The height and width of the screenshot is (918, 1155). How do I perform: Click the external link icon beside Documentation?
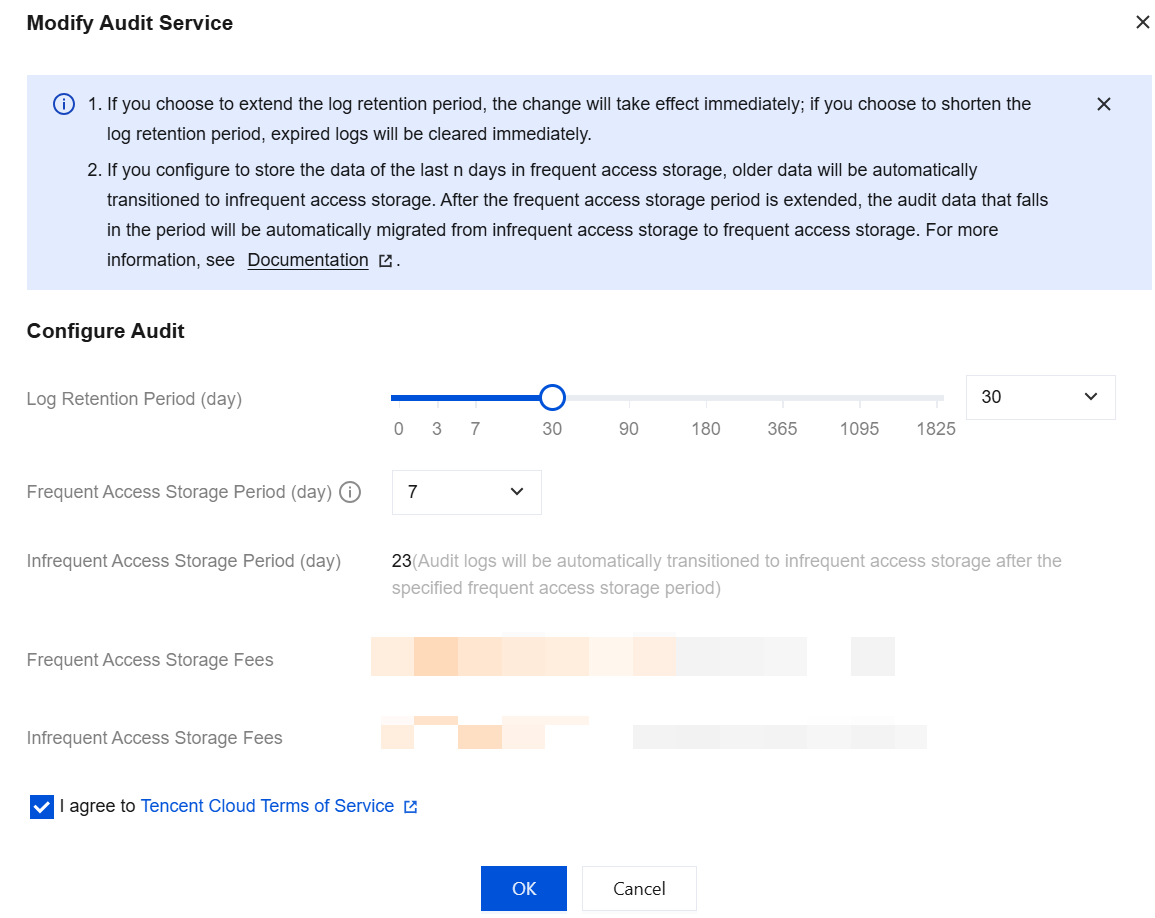coord(385,261)
